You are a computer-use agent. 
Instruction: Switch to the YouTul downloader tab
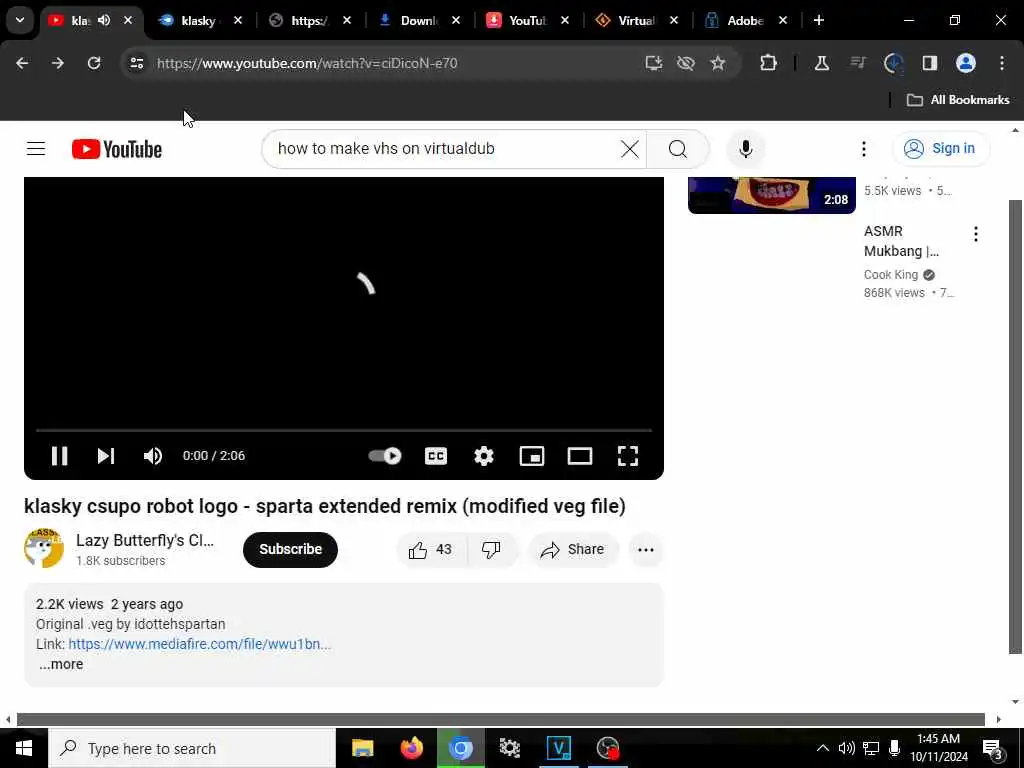pos(527,21)
